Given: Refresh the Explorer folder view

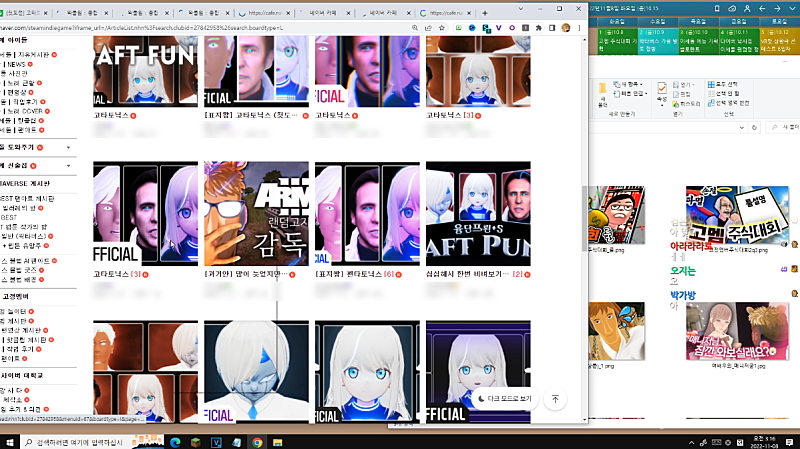Looking at the screenshot, I should 754,128.
